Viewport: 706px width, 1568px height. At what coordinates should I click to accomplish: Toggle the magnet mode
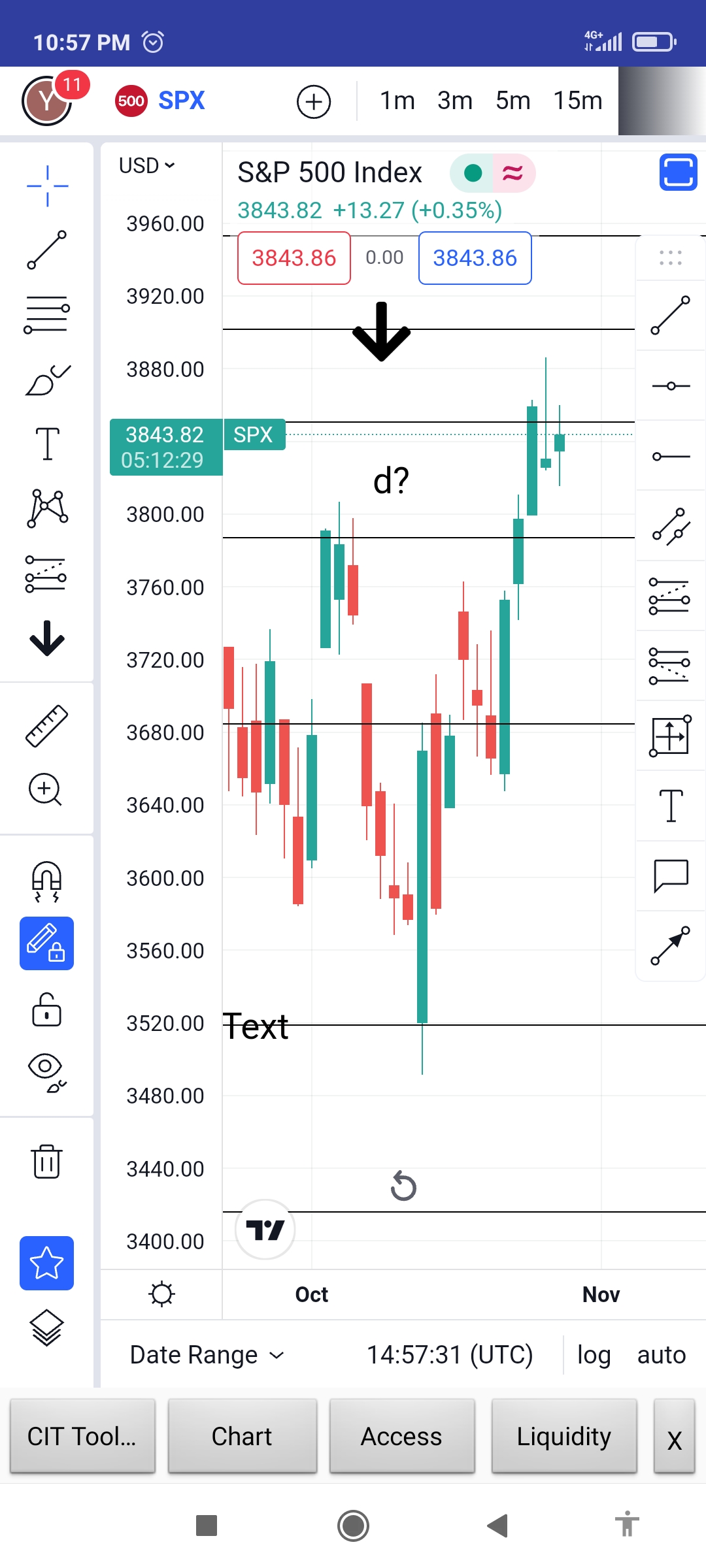47,881
